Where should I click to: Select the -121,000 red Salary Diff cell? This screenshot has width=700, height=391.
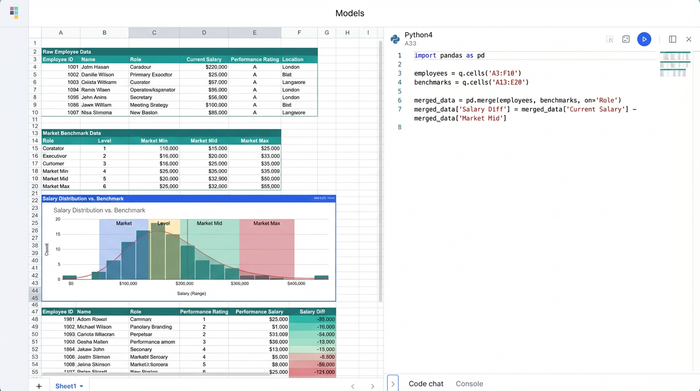[312, 372]
